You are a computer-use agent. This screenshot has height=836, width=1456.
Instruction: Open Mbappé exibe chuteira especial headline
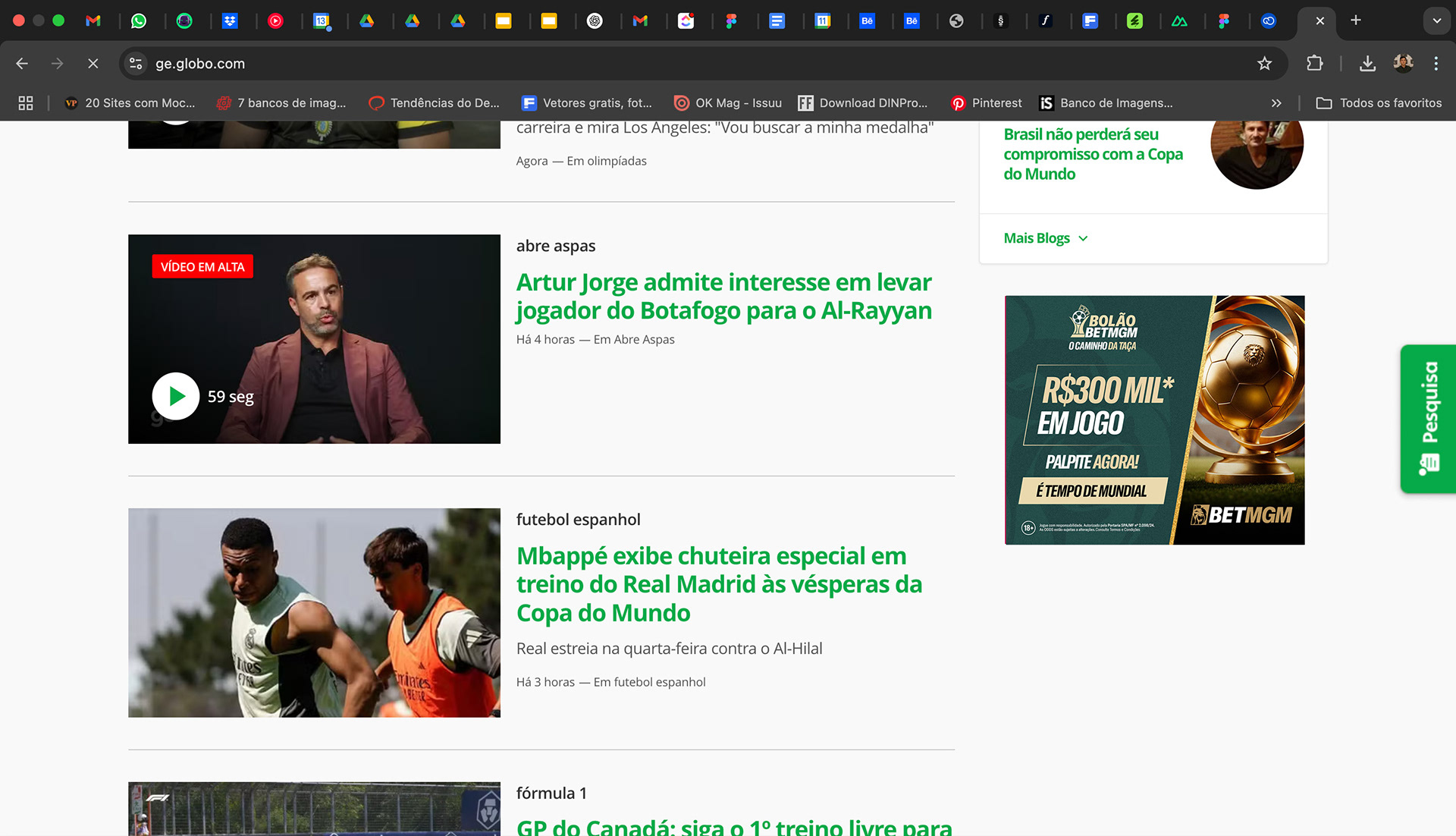(718, 584)
